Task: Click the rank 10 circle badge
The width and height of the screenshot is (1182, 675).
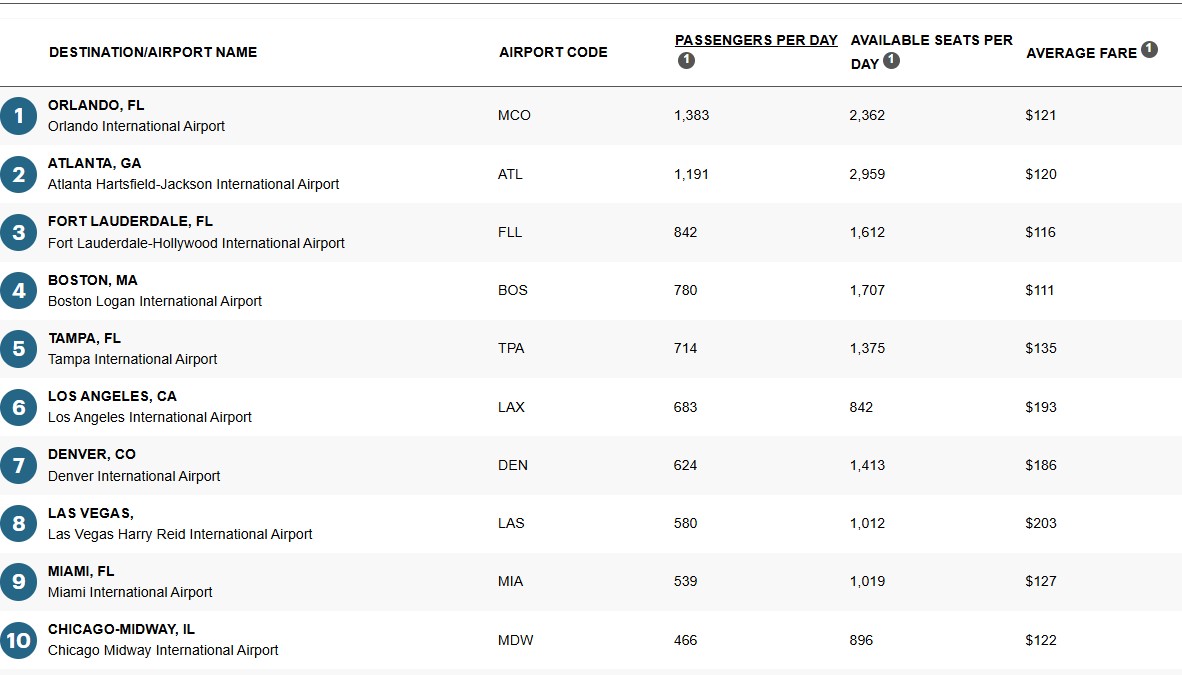Action: coord(18,640)
